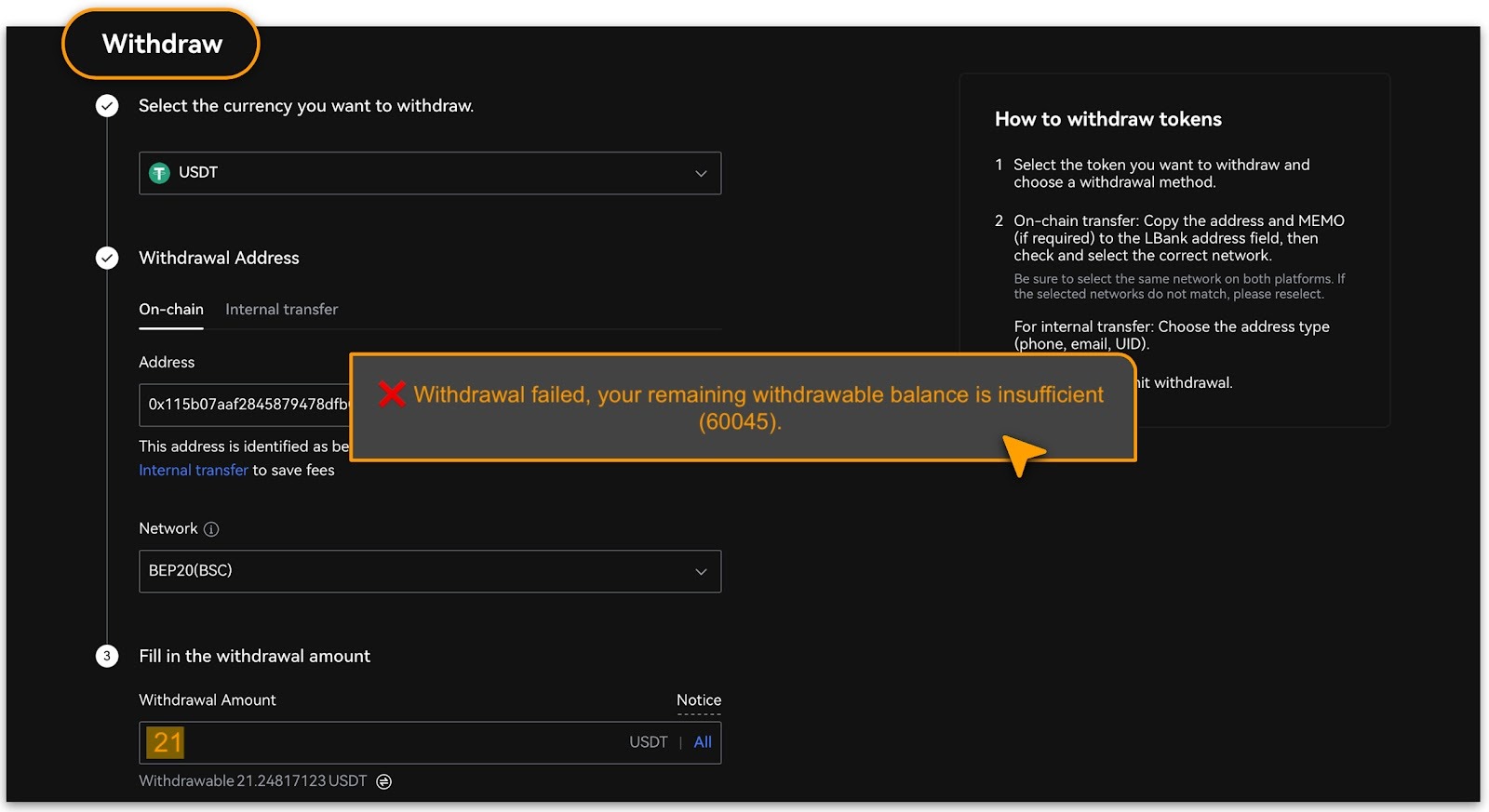Click the Tether logo in currency selector
The height and width of the screenshot is (812, 1489).
pos(159,173)
